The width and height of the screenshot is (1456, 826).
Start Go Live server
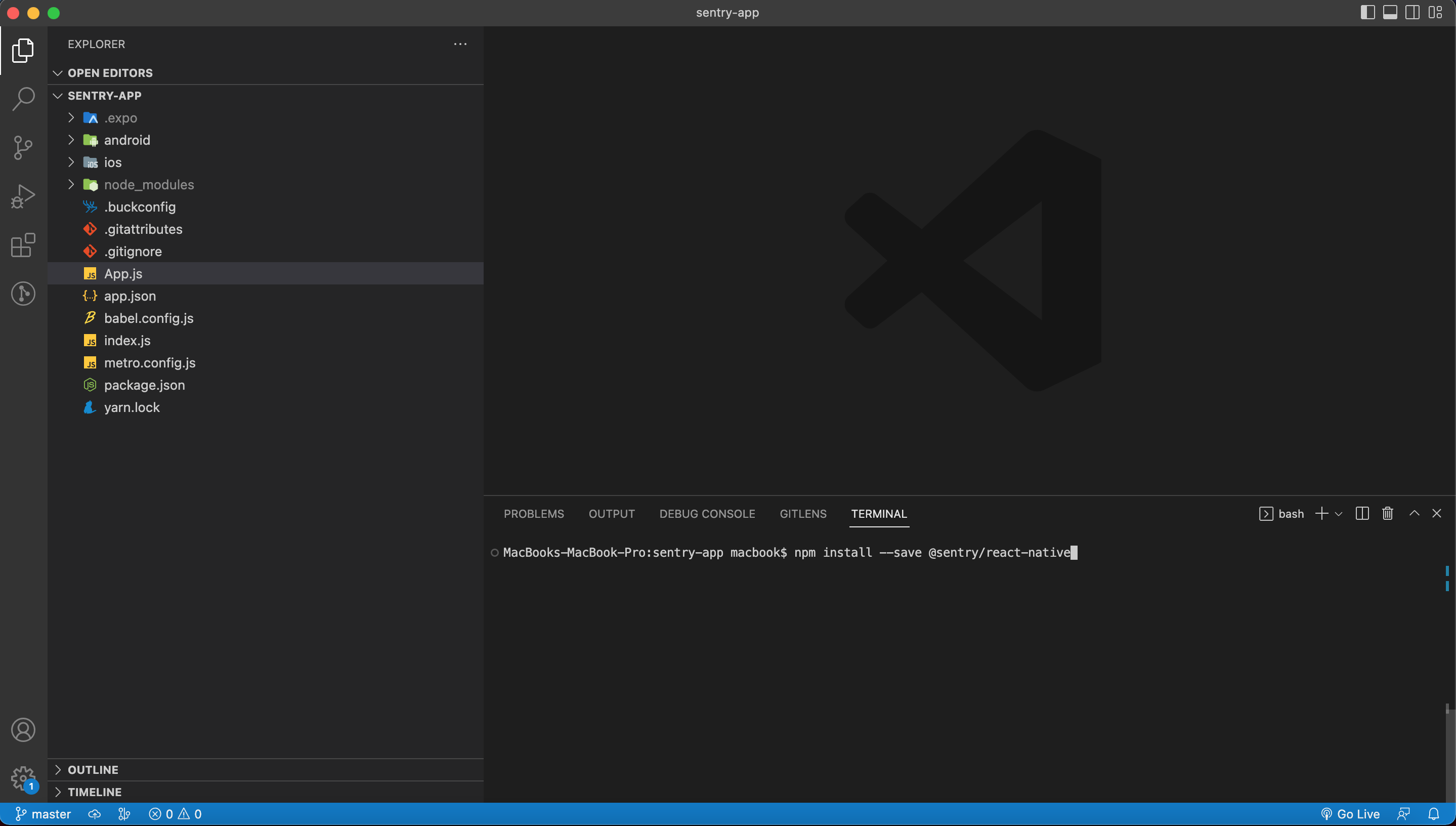(x=1351, y=814)
